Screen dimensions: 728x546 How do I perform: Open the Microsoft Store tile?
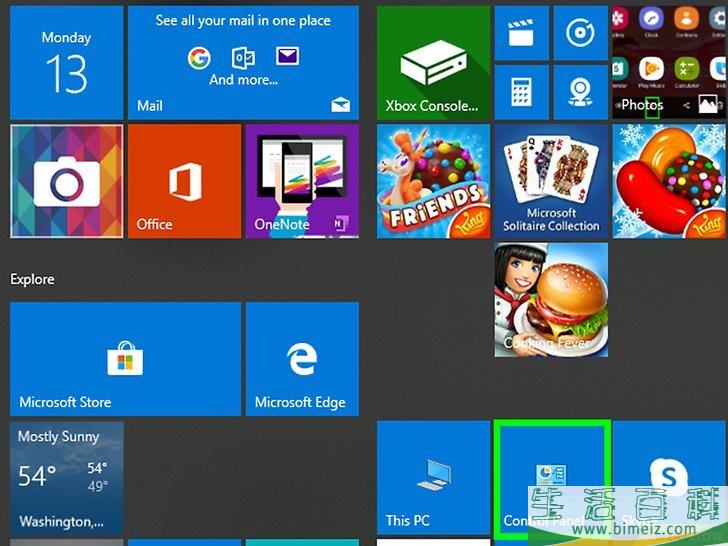click(125, 359)
